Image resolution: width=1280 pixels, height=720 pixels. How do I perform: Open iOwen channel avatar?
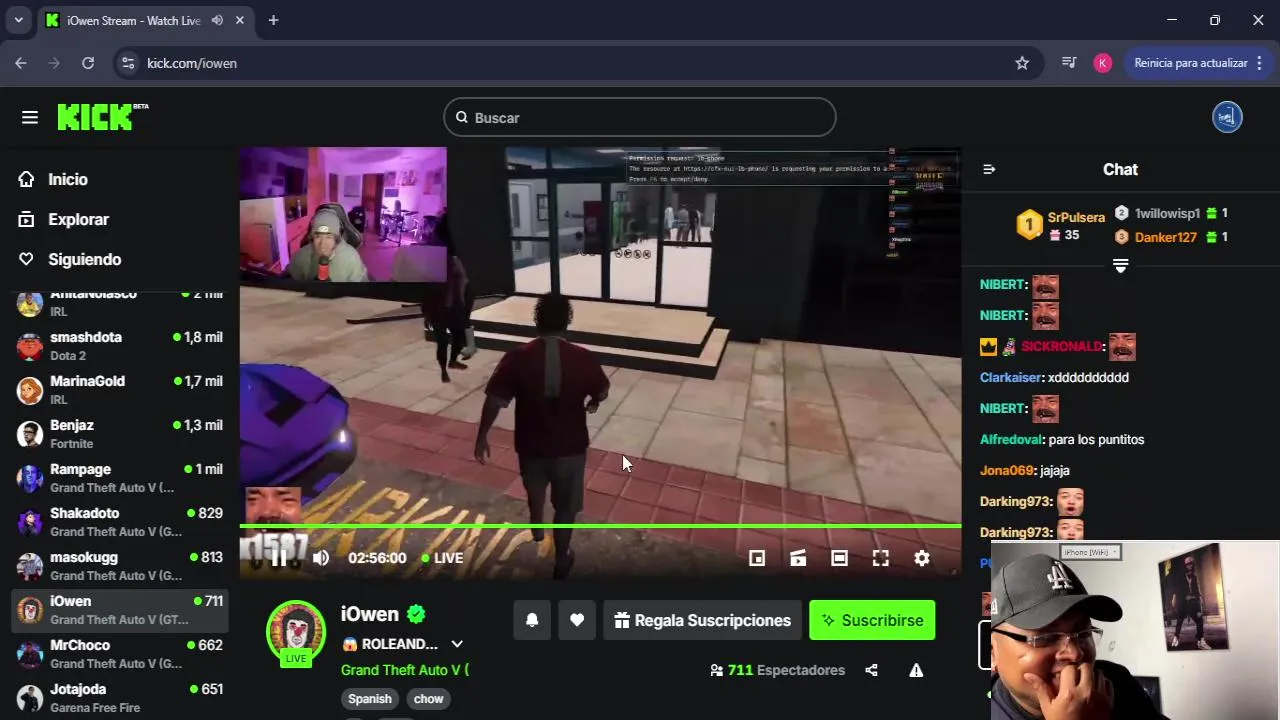[296, 631]
